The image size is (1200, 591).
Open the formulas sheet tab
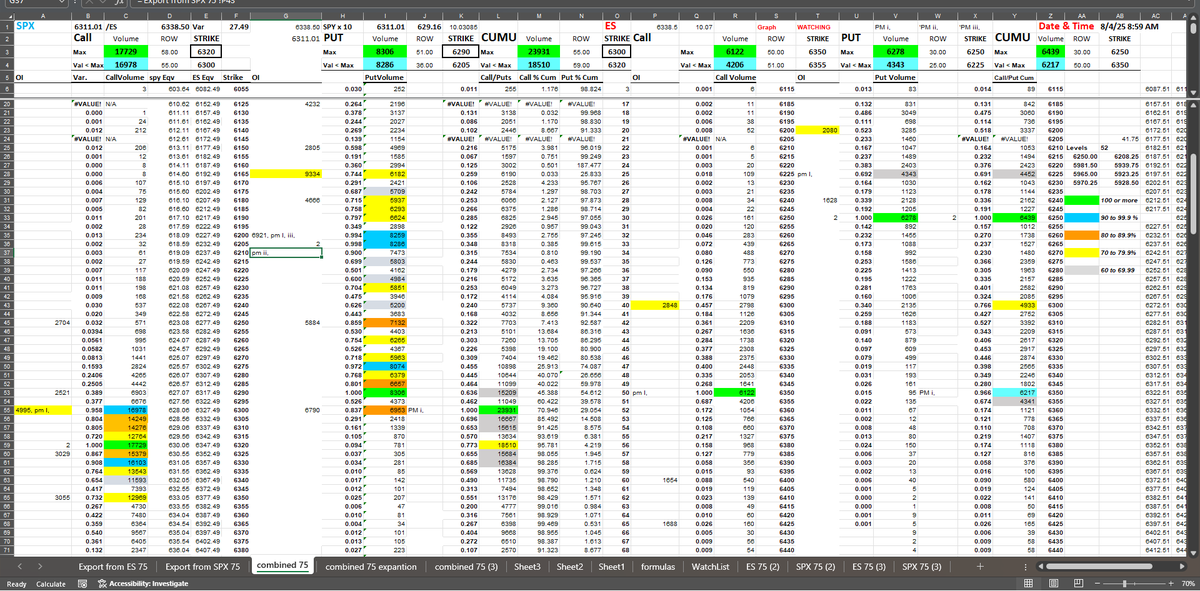tap(657, 566)
